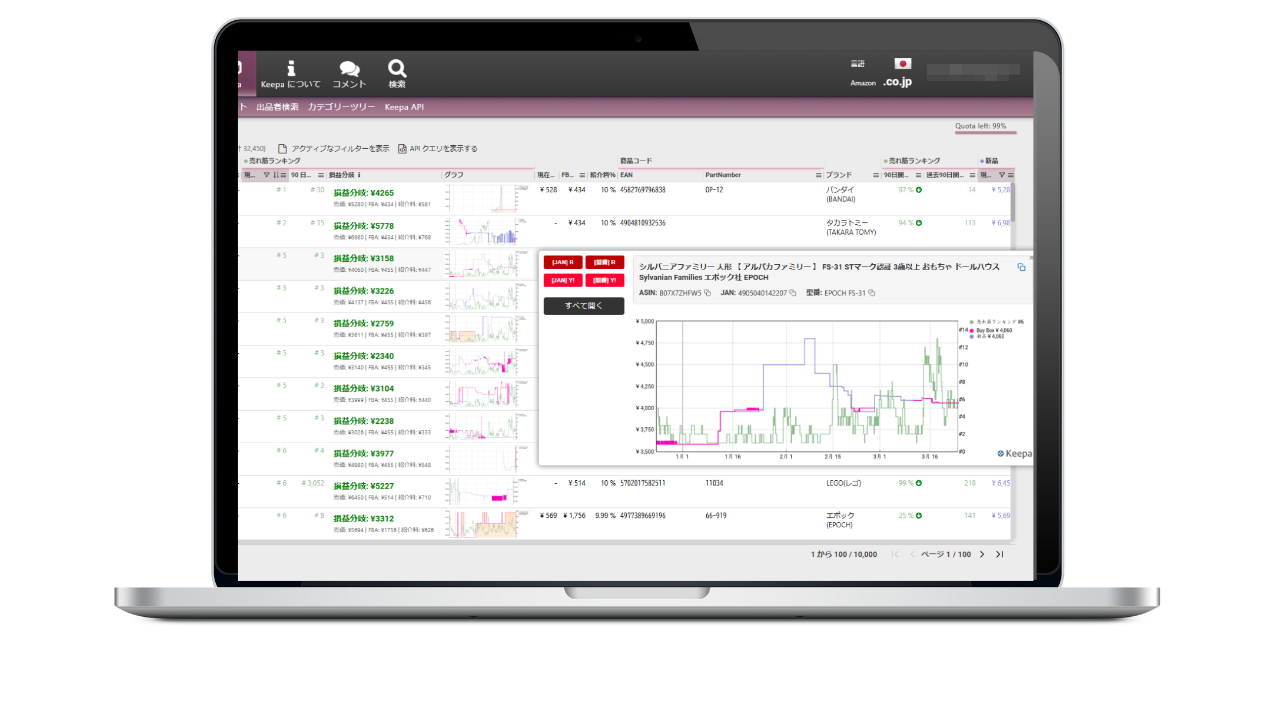This screenshot has width=1280, height=720.
Task: Go to the next page arrow
Action: click(982, 554)
